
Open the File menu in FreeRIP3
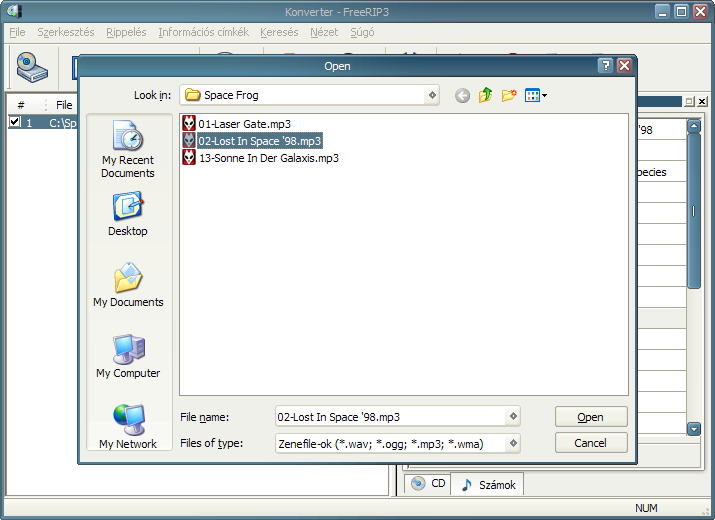(17, 32)
